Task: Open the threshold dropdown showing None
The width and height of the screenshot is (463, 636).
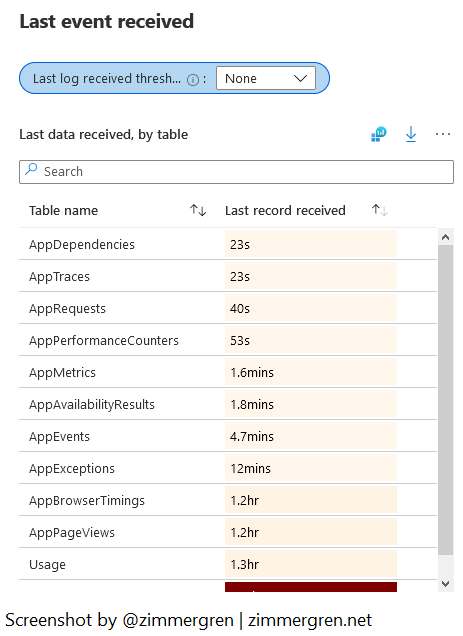Action: point(266,78)
